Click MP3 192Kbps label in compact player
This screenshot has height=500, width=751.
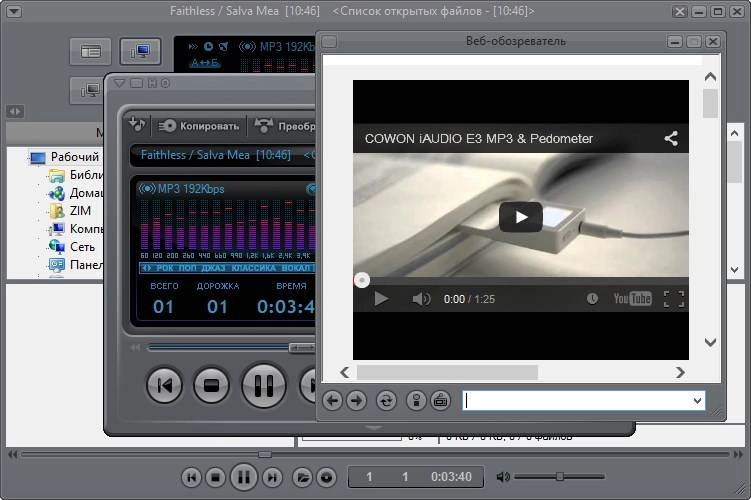click(191, 189)
